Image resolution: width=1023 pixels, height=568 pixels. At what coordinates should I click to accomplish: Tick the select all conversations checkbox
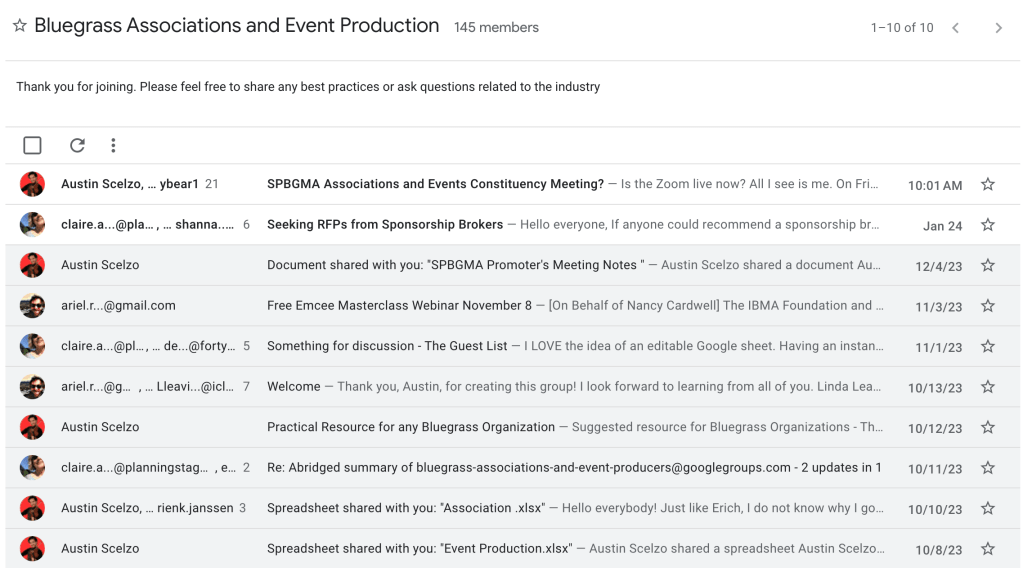[32, 146]
